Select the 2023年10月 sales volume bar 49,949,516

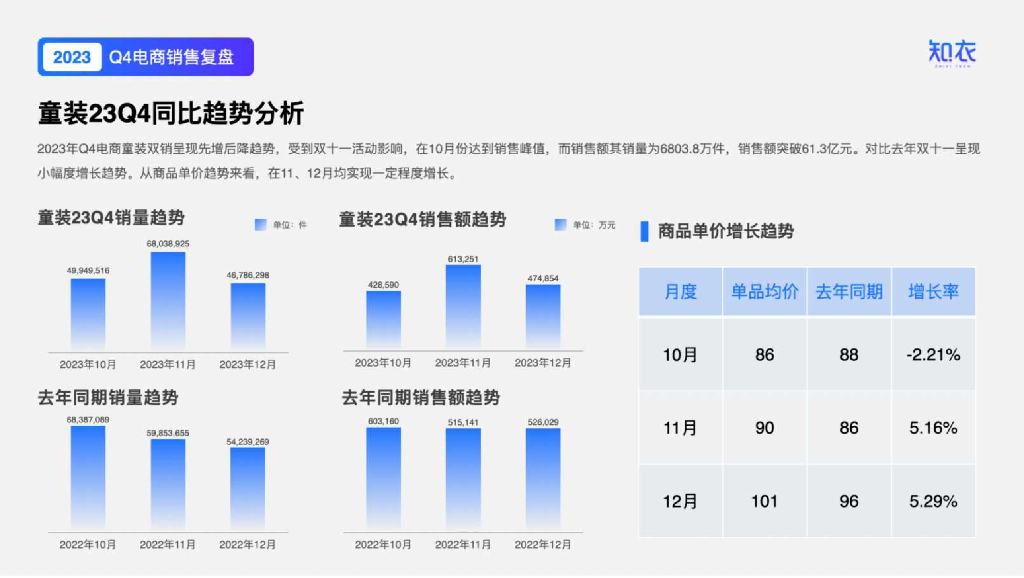pyautogui.click(x=88, y=315)
